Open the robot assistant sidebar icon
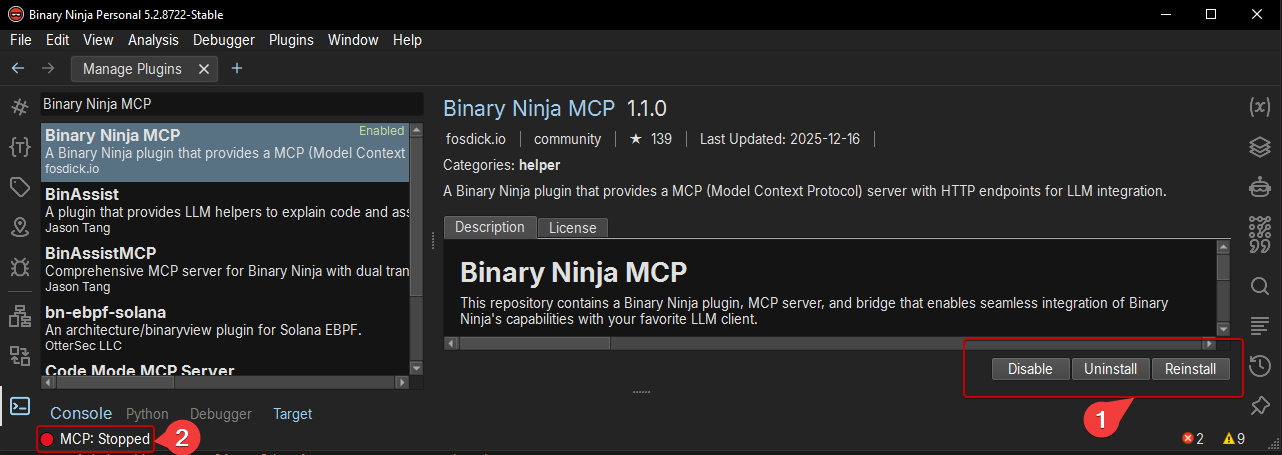 point(1260,186)
